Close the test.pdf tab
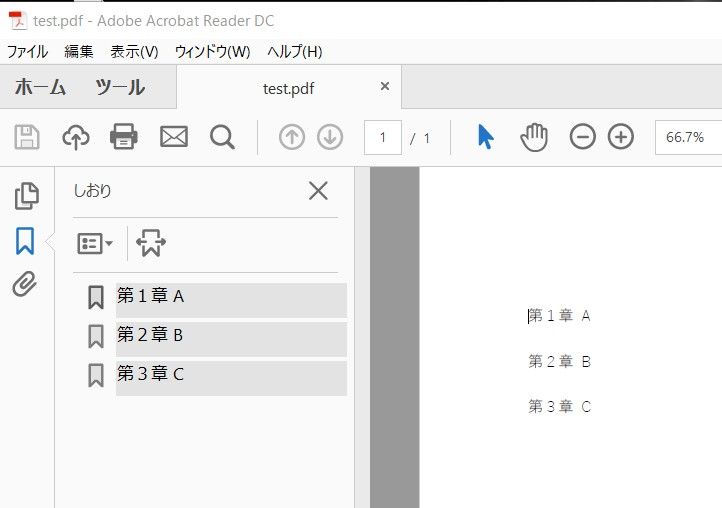This screenshot has width=722, height=508. point(385,86)
